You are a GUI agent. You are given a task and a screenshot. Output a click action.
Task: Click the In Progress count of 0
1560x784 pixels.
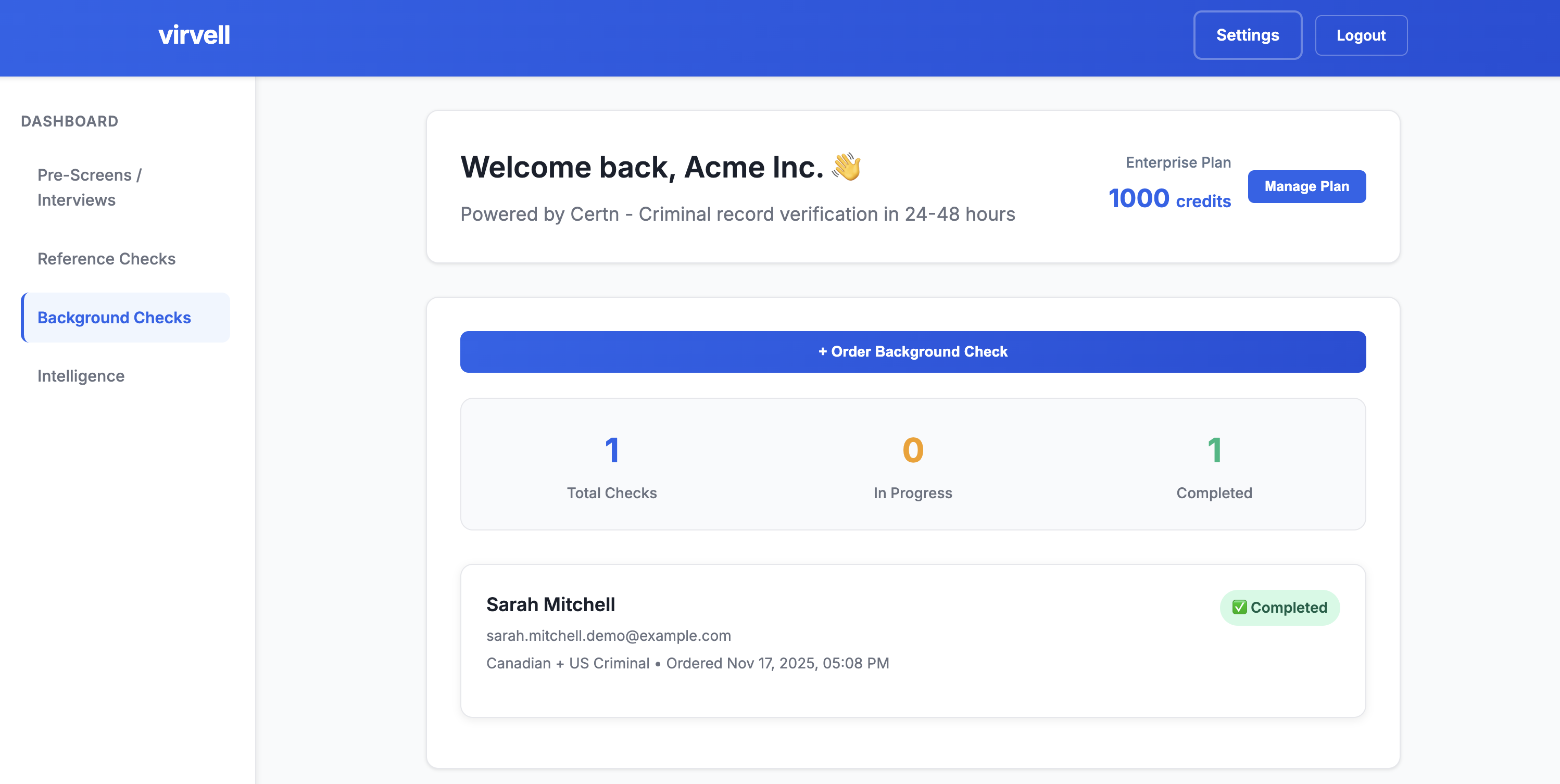913,449
